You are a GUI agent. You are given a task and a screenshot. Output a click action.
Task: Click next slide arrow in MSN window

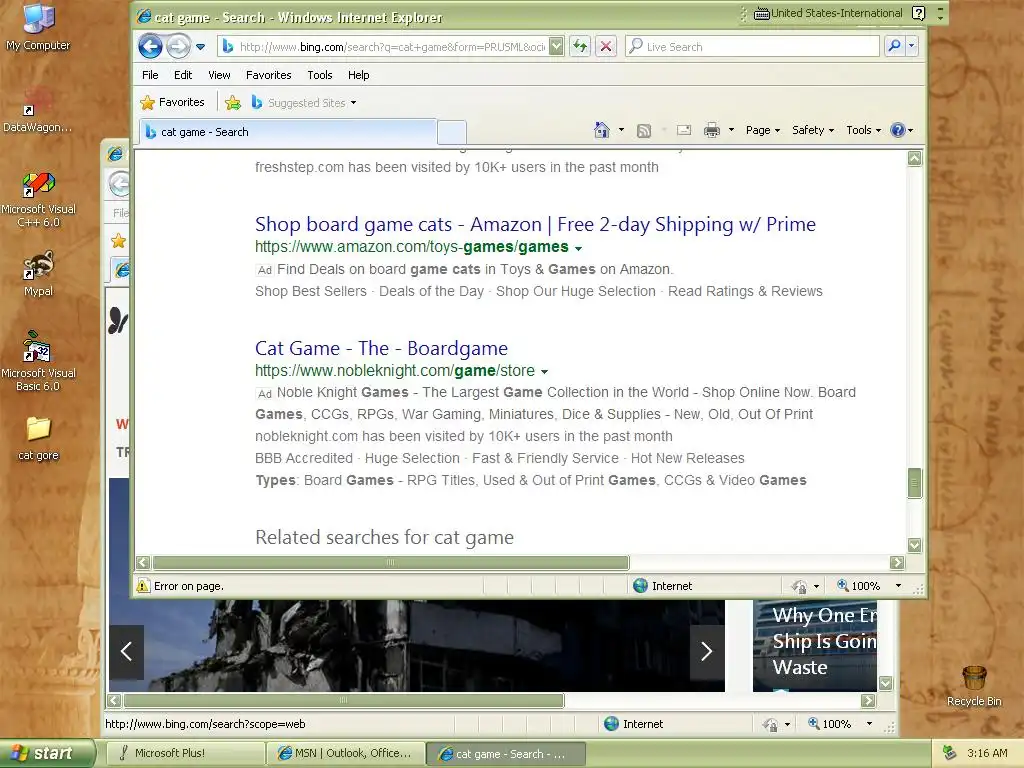tap(707, 651)
